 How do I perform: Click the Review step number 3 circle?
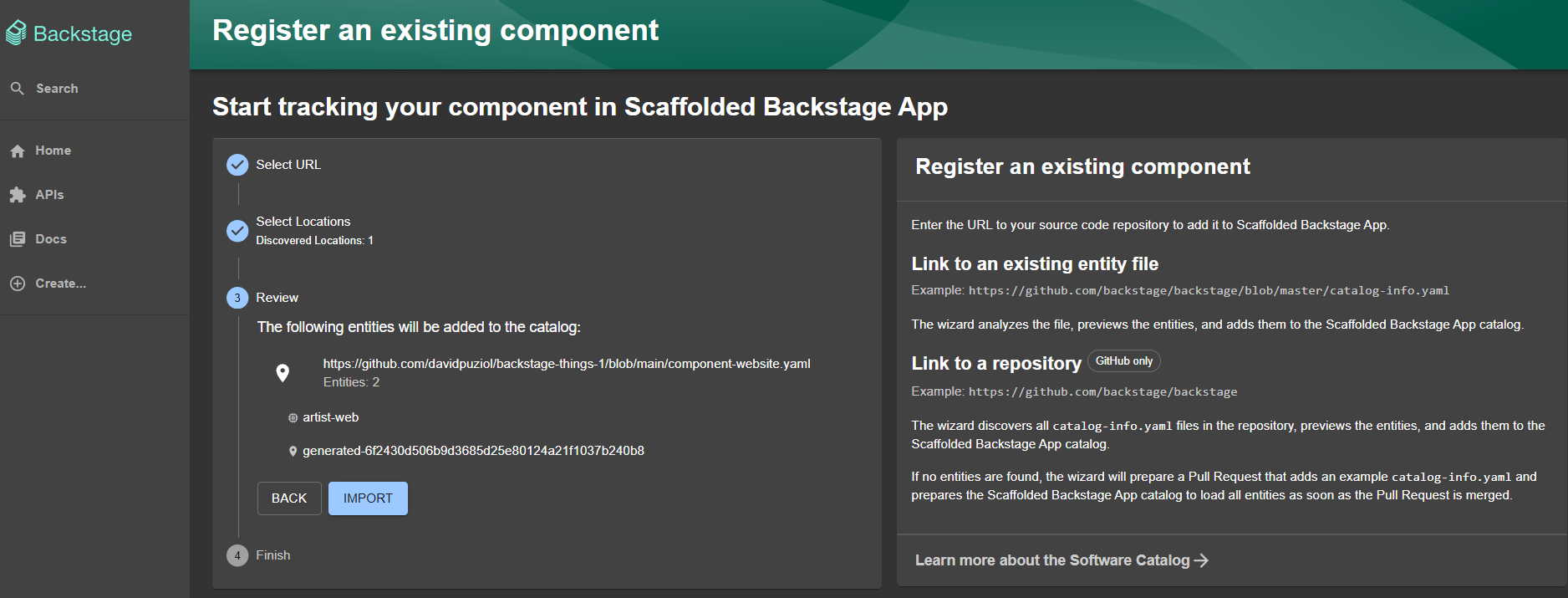237,298
